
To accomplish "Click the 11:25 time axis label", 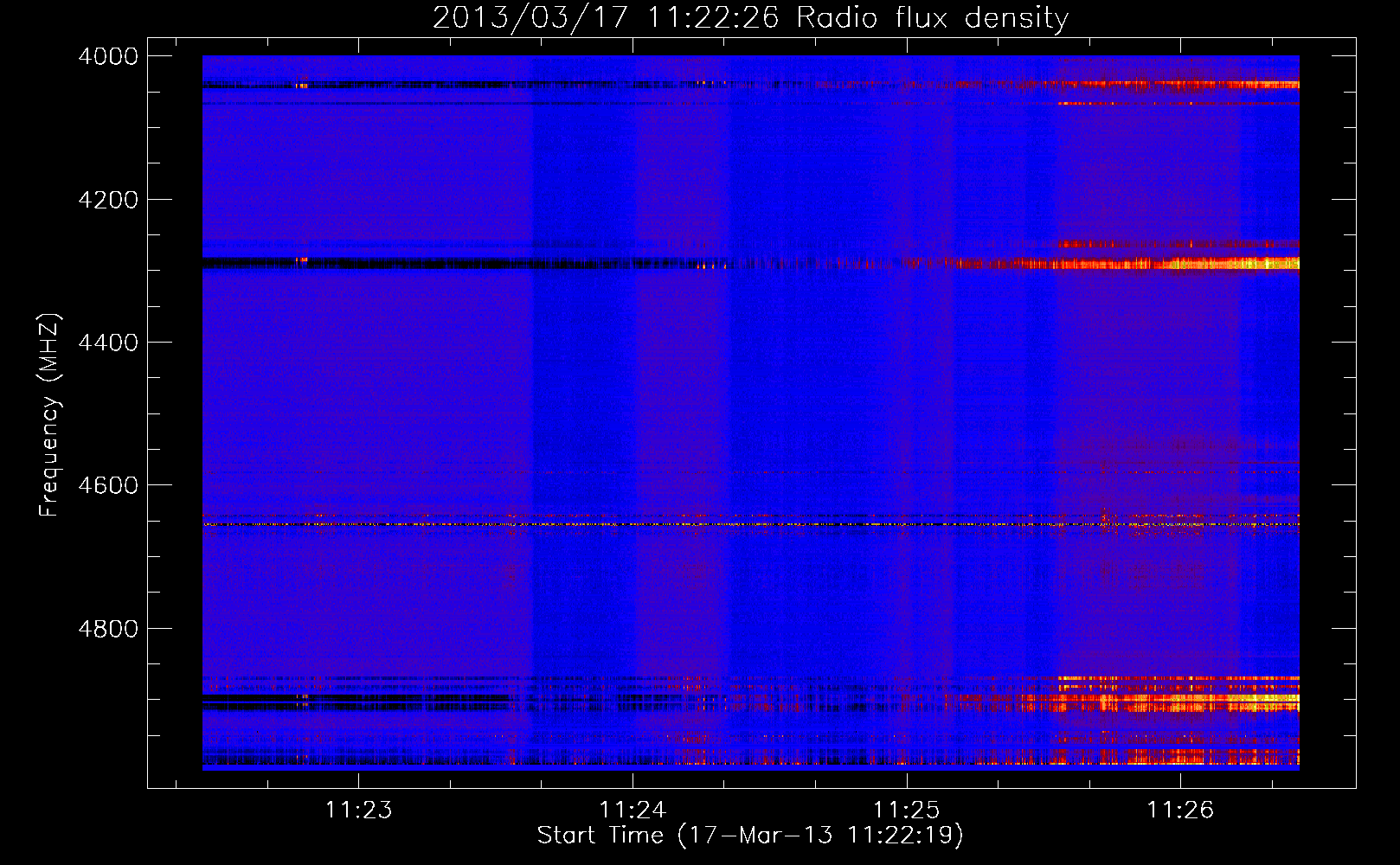I will coord(906,810).
